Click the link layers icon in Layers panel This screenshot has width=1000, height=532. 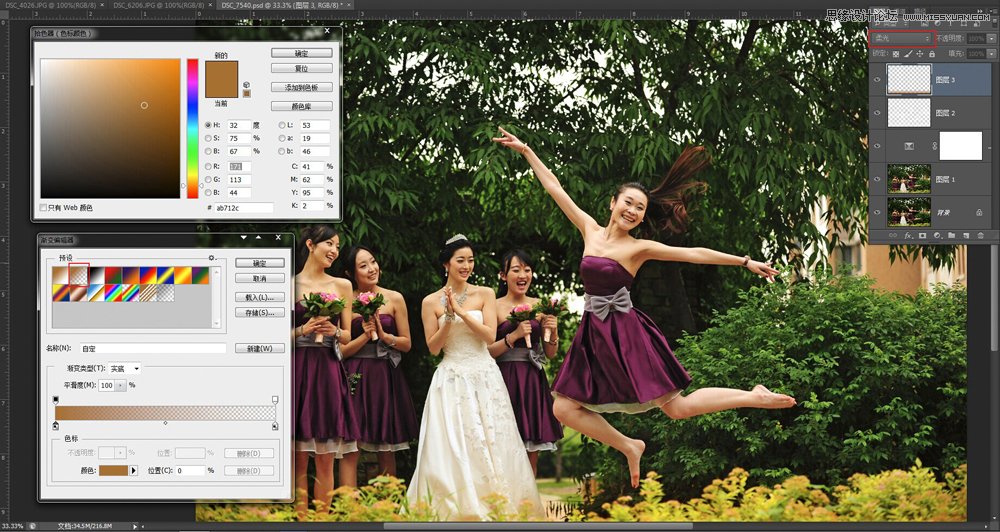pos(893,235)
